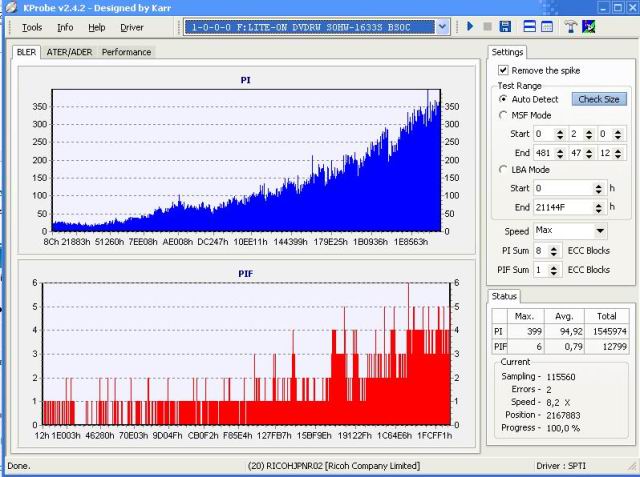Screen dimensions: 640x477
Task: Click the PI graph title
Action: [x=245, y=80]
